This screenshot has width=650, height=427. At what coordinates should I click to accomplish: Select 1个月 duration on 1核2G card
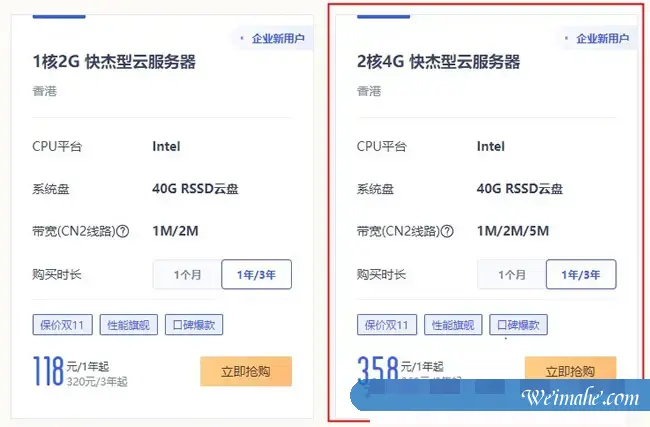point(187,274)
